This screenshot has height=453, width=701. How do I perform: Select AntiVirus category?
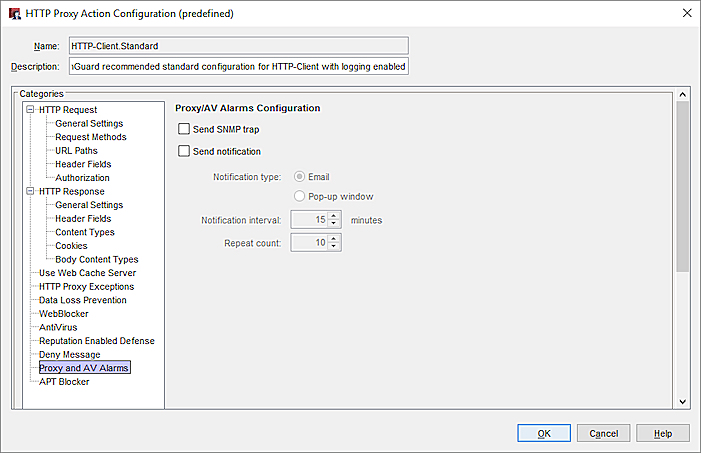coord(58,327)
